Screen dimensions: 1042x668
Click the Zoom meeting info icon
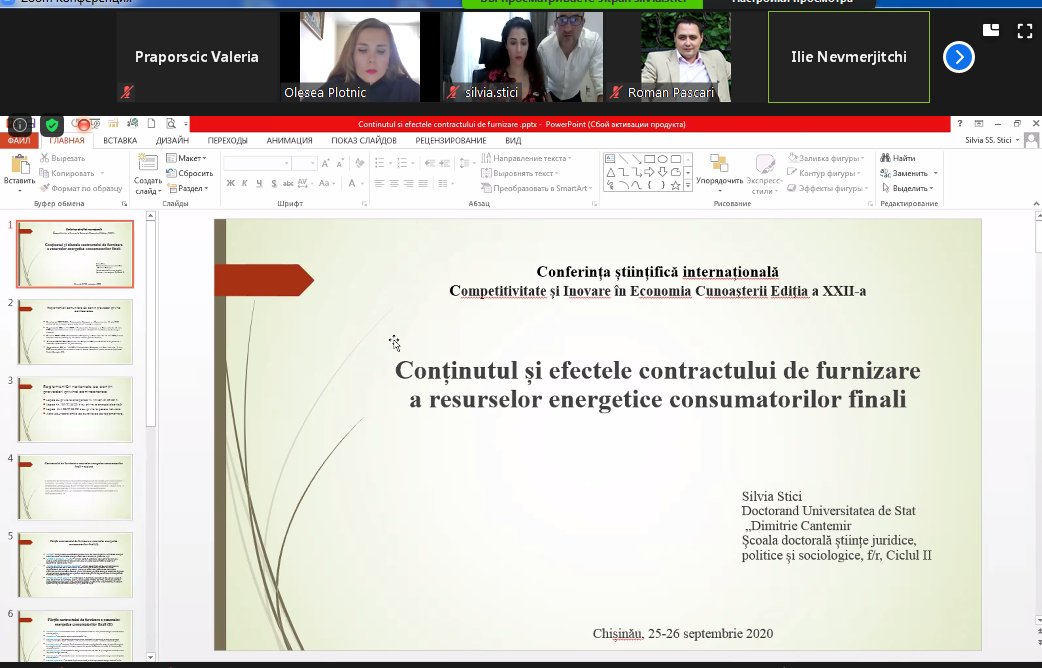[x=20, y=125]
